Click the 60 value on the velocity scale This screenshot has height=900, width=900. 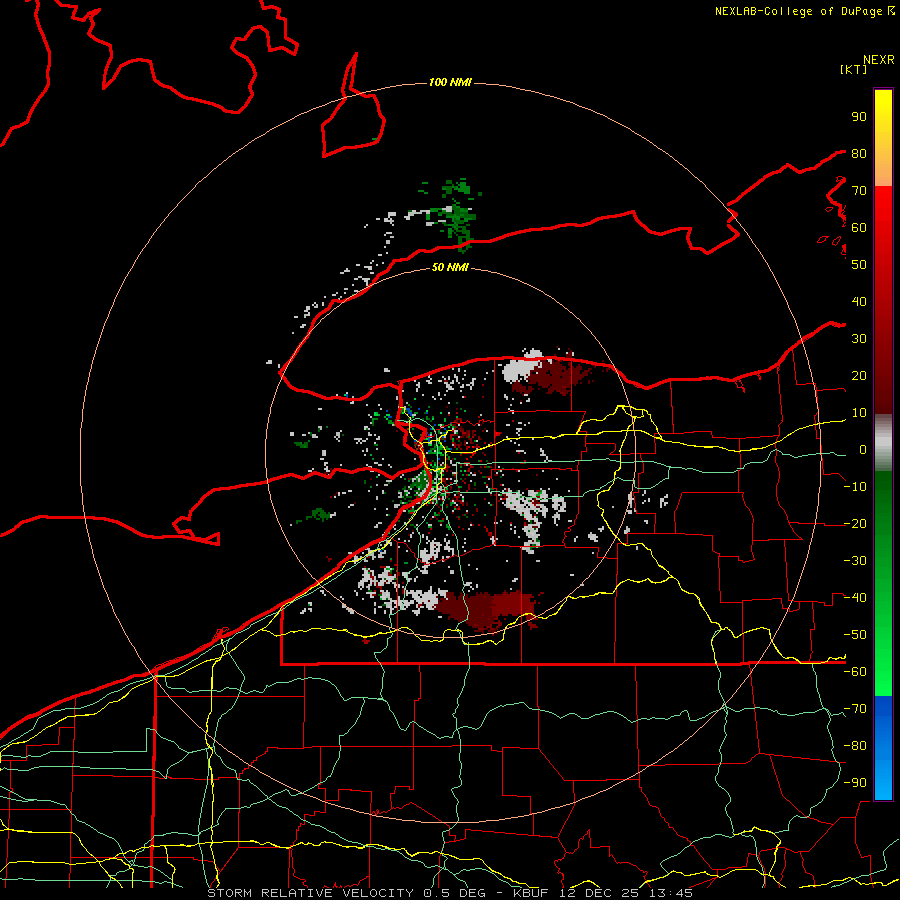pos(859,228)
